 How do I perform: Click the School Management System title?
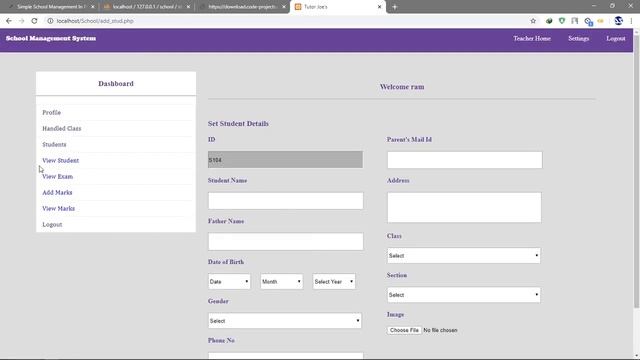pos(51,38)
